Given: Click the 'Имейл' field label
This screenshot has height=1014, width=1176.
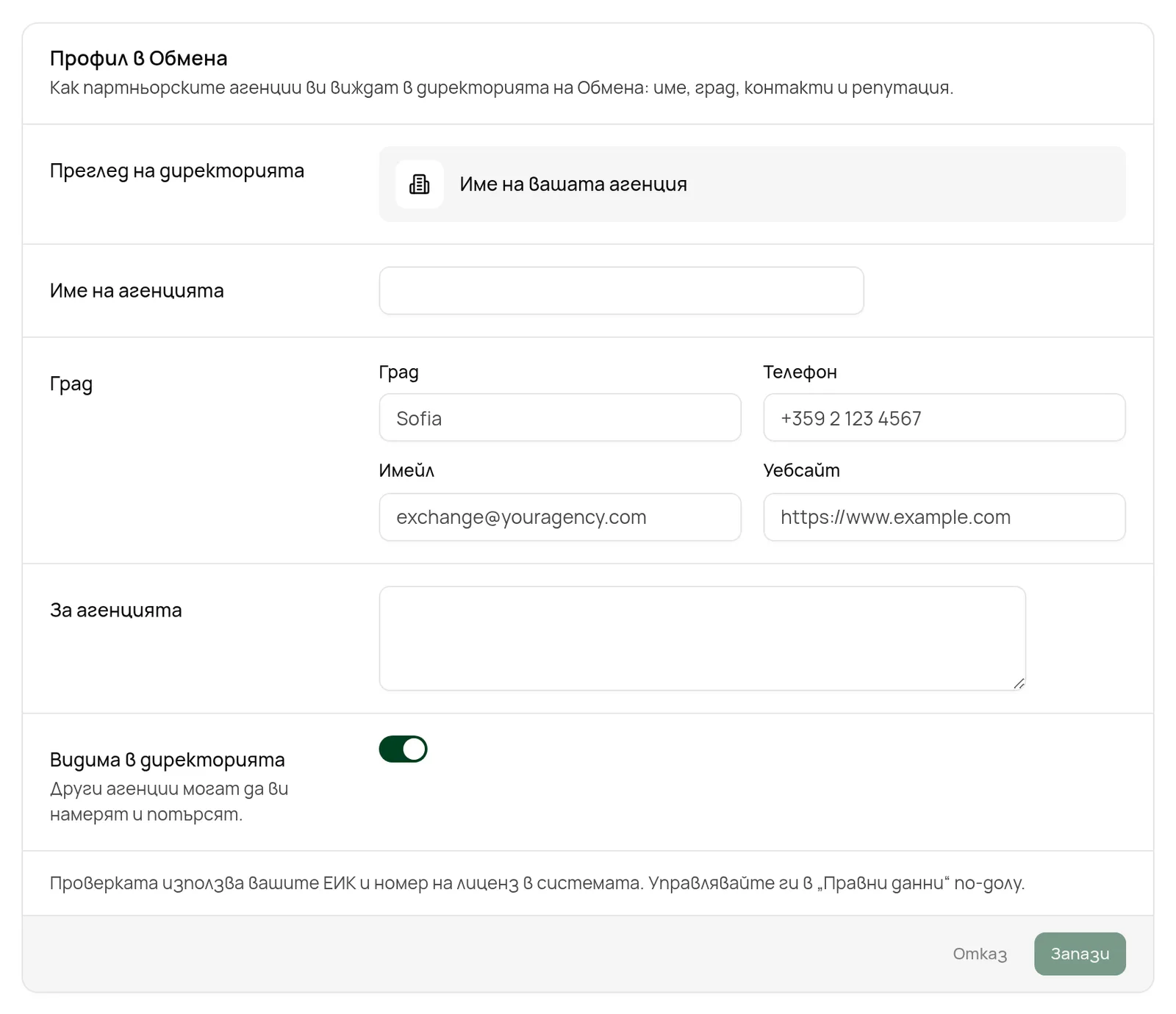Looking at the screenshot, I should pos(406,471).
